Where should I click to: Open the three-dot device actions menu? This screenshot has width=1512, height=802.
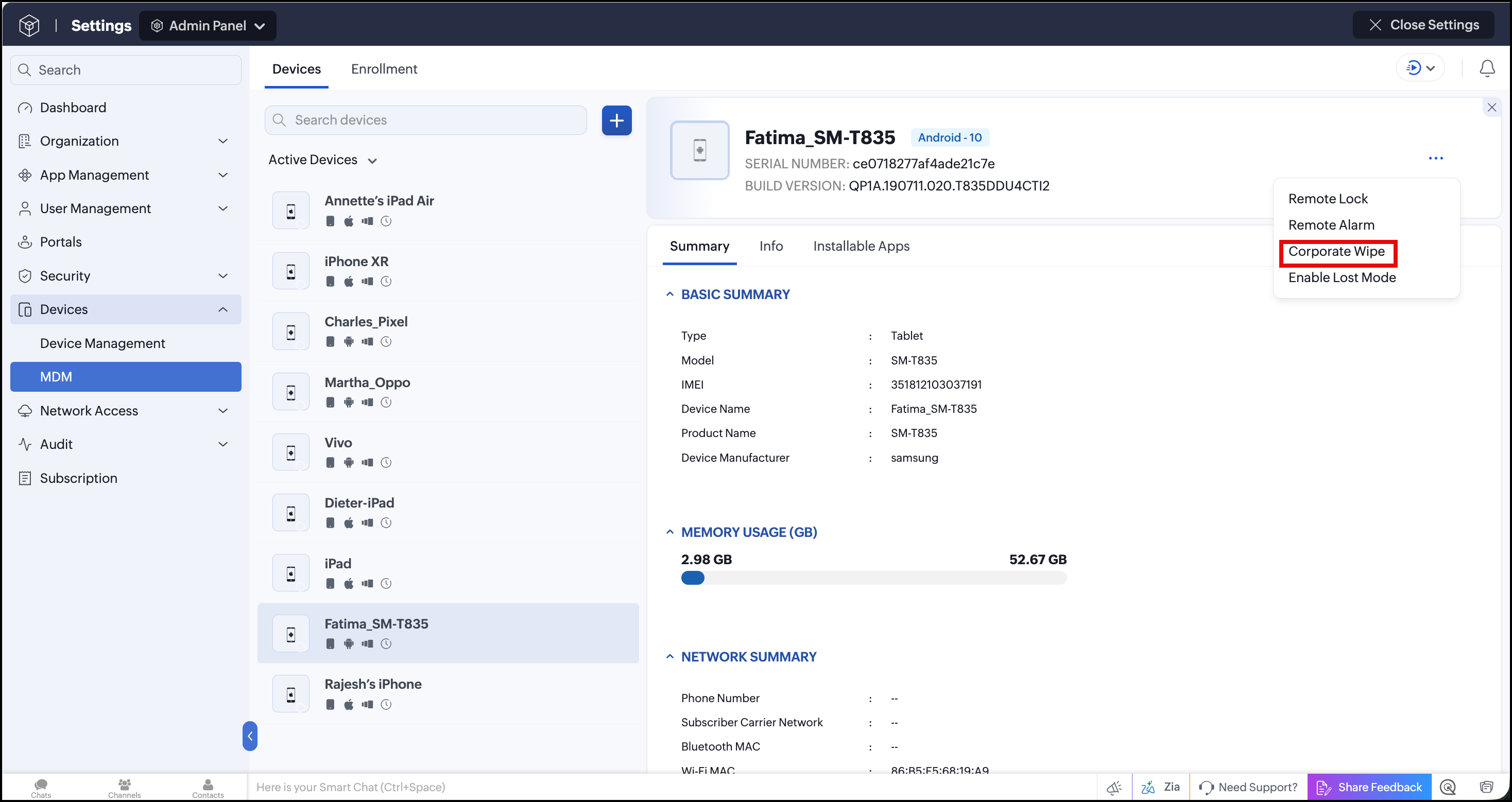pos(1435,159)
